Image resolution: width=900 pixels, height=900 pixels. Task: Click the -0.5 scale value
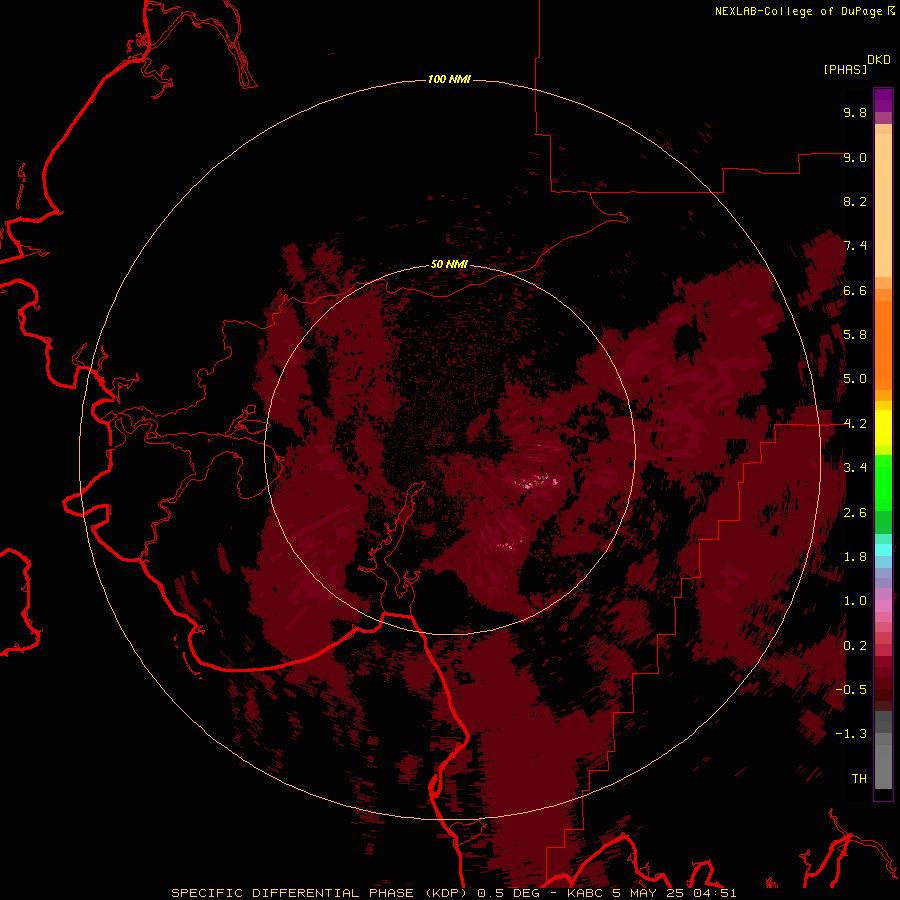coord(851,690)
